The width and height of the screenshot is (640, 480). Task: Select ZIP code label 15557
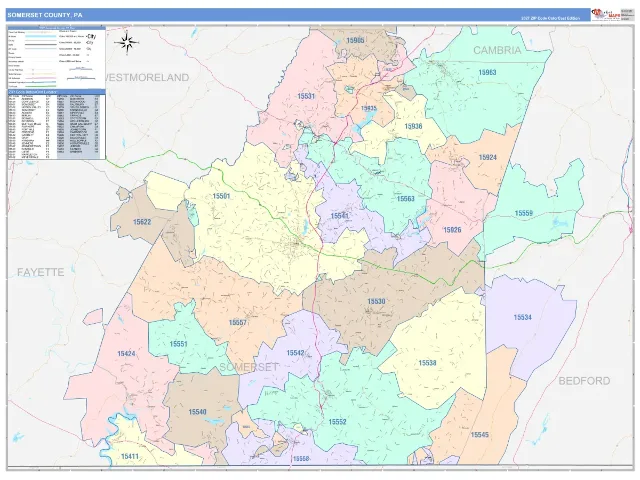238,322
